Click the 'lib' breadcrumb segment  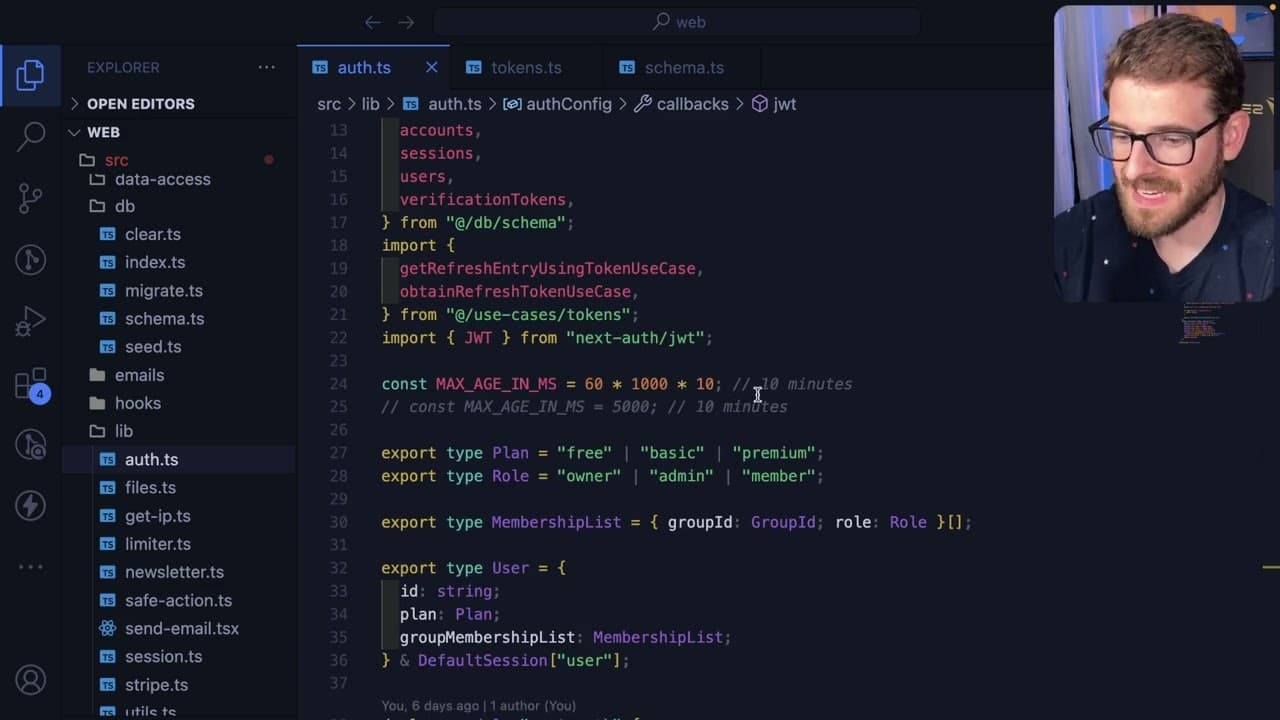coord(370,104)
